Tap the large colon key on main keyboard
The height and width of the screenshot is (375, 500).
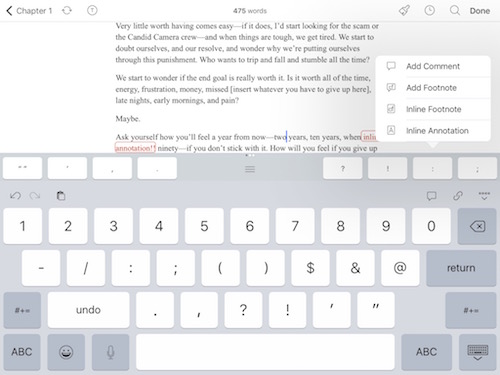[x=131, y=268]
